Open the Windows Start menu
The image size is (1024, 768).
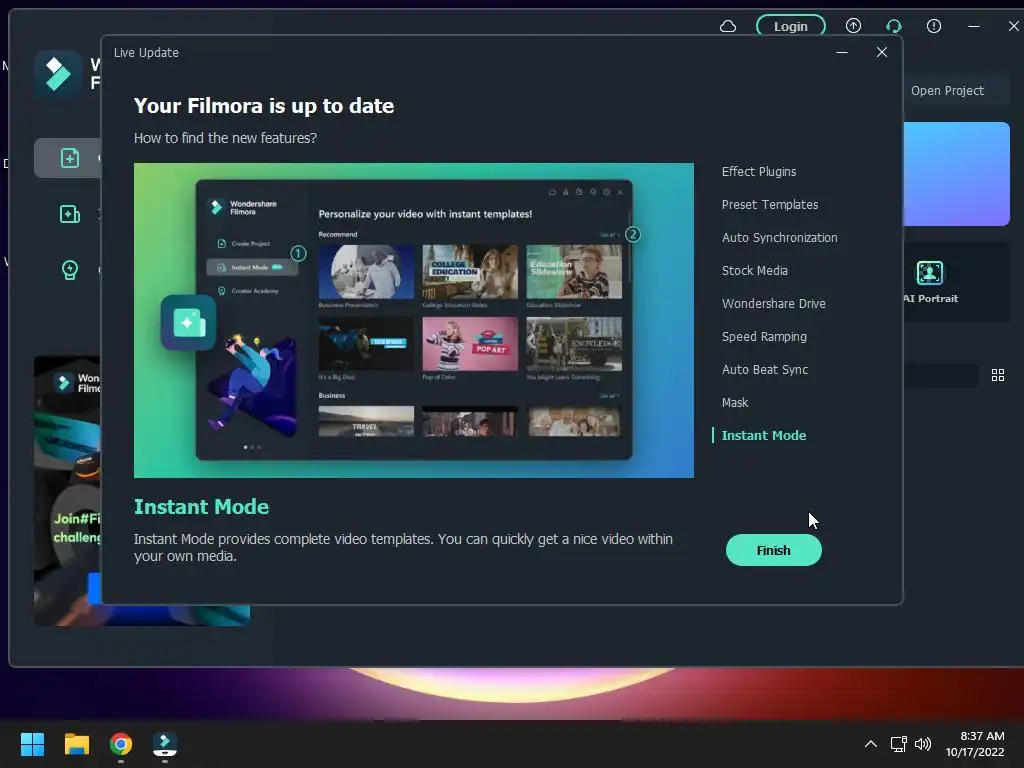click(x=32, y=744)
